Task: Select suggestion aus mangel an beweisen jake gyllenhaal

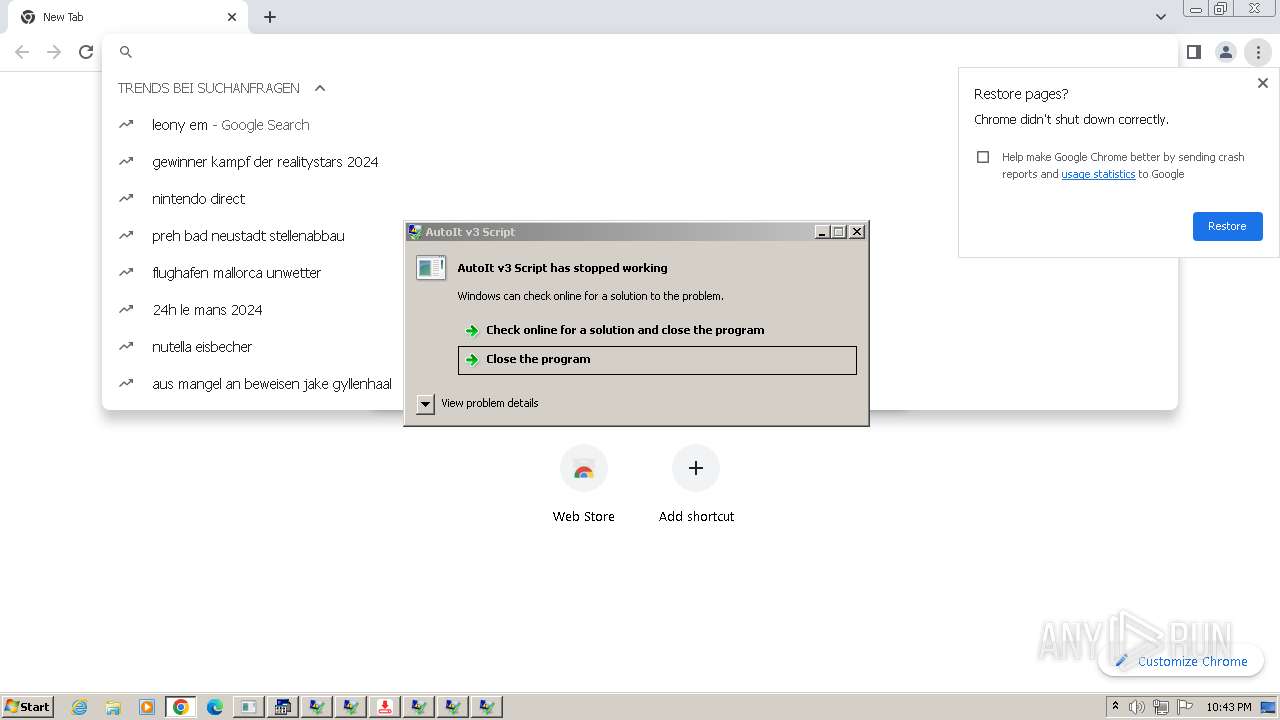Action: [x=640, y=384]
